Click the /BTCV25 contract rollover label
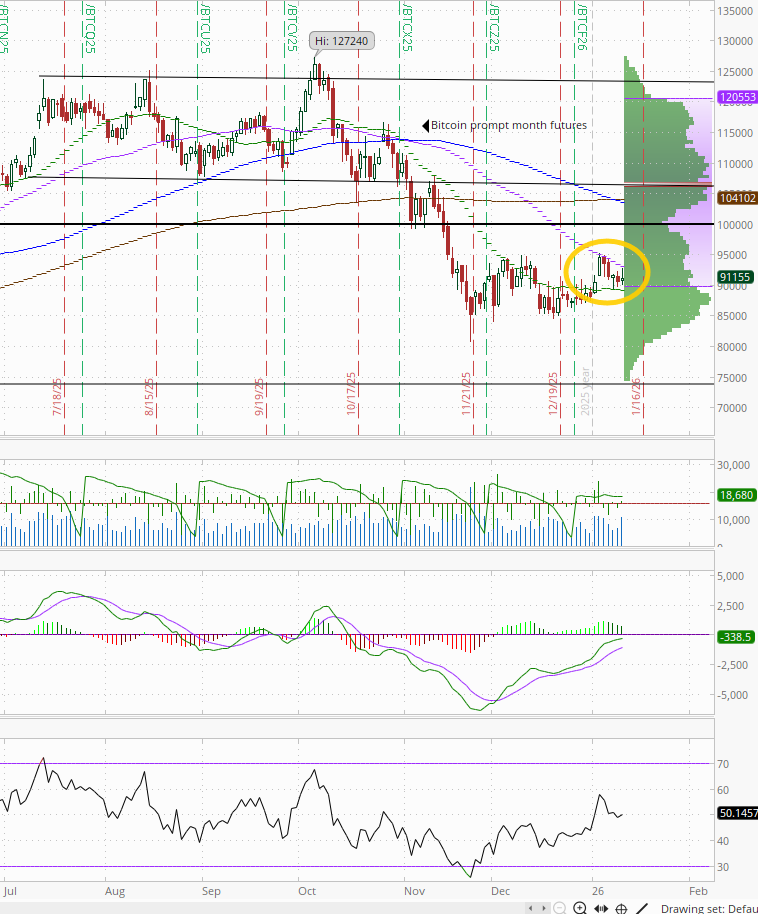Image resolution: width=758 pixels, height=914 pixels. click(x=292, y=27)
